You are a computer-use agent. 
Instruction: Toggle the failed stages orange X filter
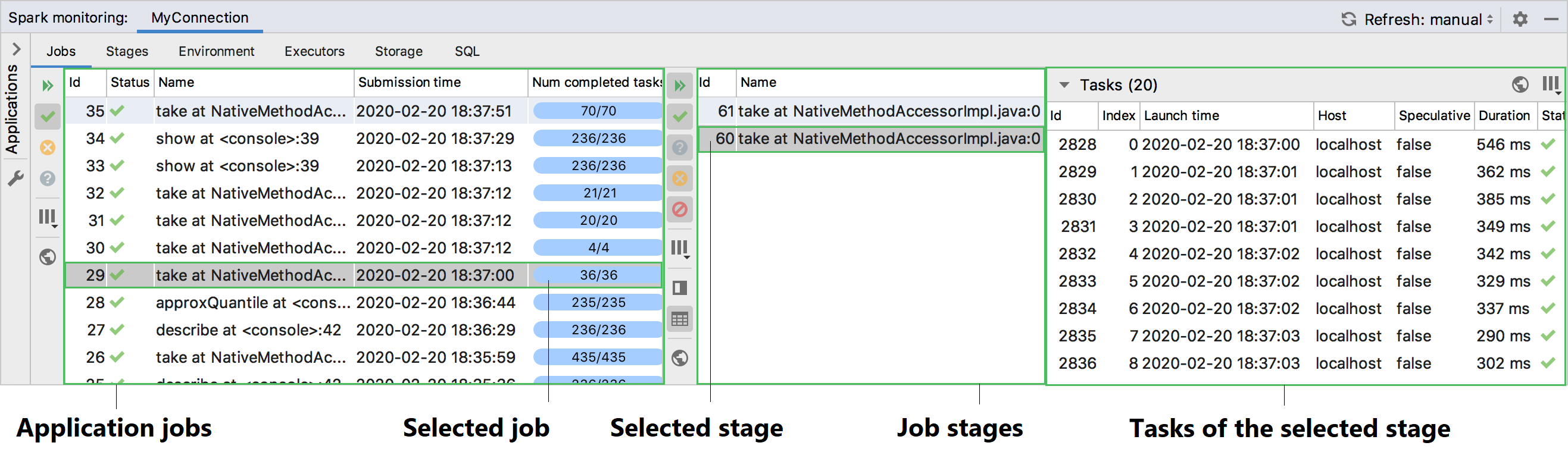pyautogui.click(x=680, y=179)
